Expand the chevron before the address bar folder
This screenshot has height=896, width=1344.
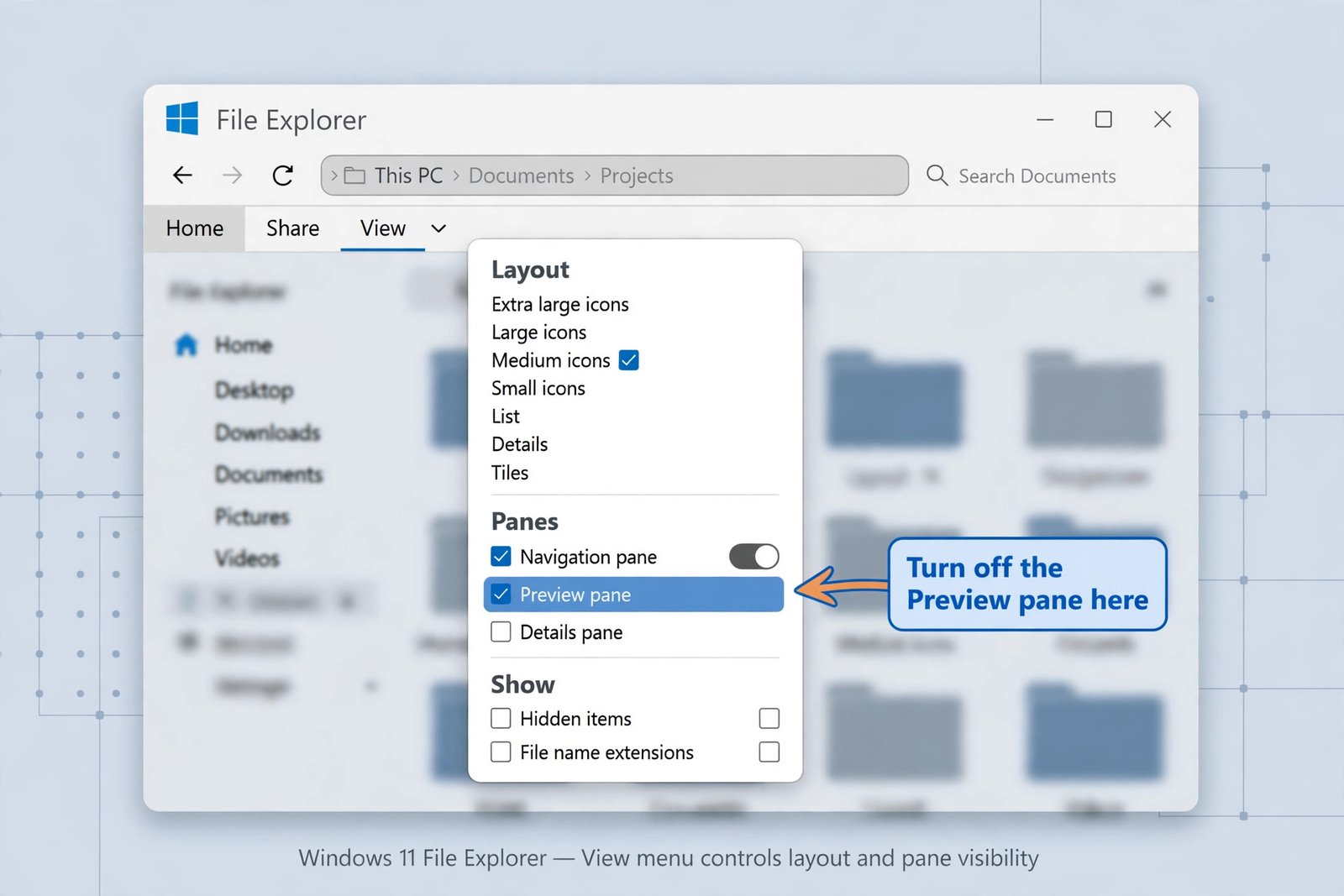click(334, 176)
